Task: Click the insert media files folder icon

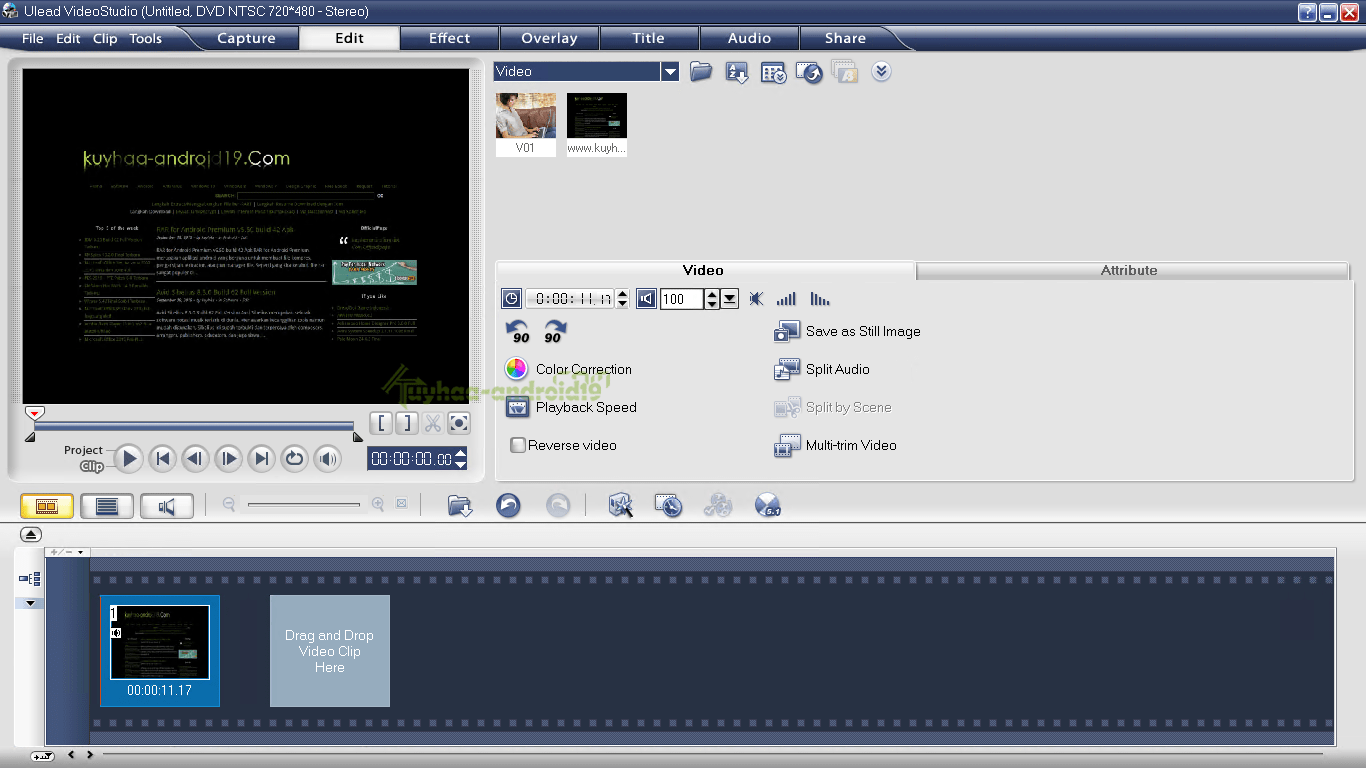Action: pos(460,506)
